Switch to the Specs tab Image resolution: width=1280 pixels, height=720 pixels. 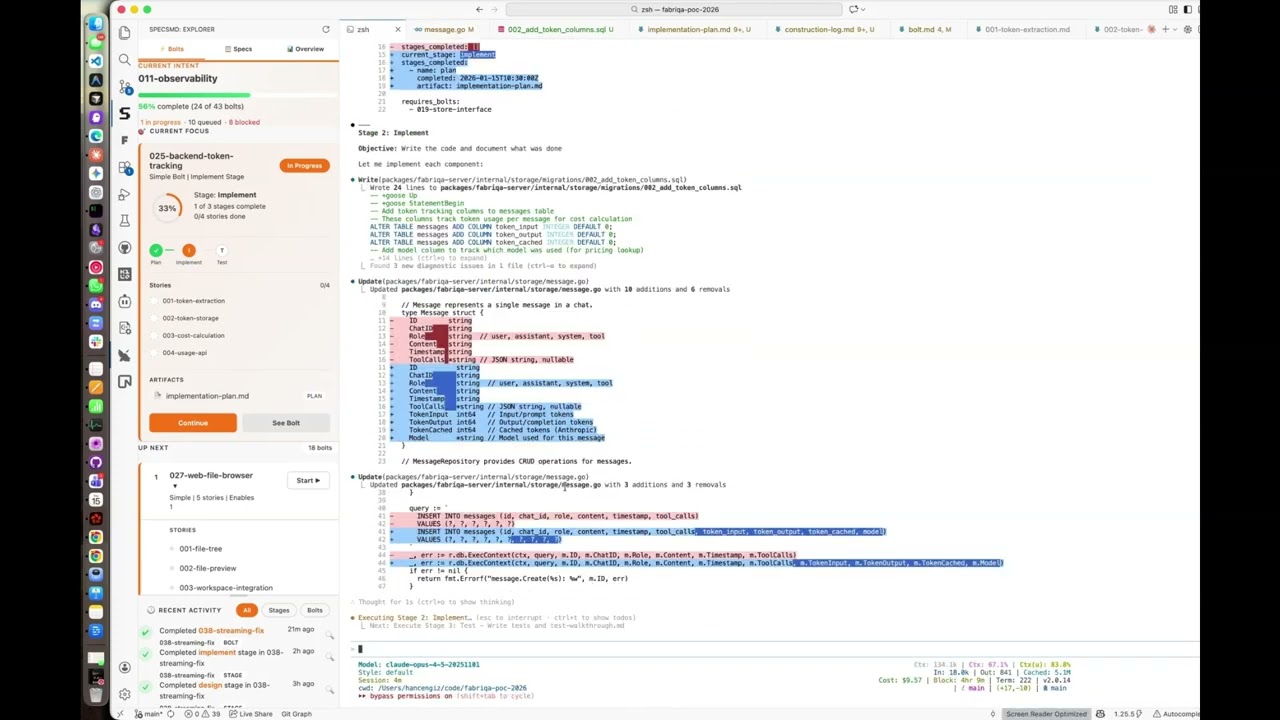pyautogui.click(x=239, y=49)
